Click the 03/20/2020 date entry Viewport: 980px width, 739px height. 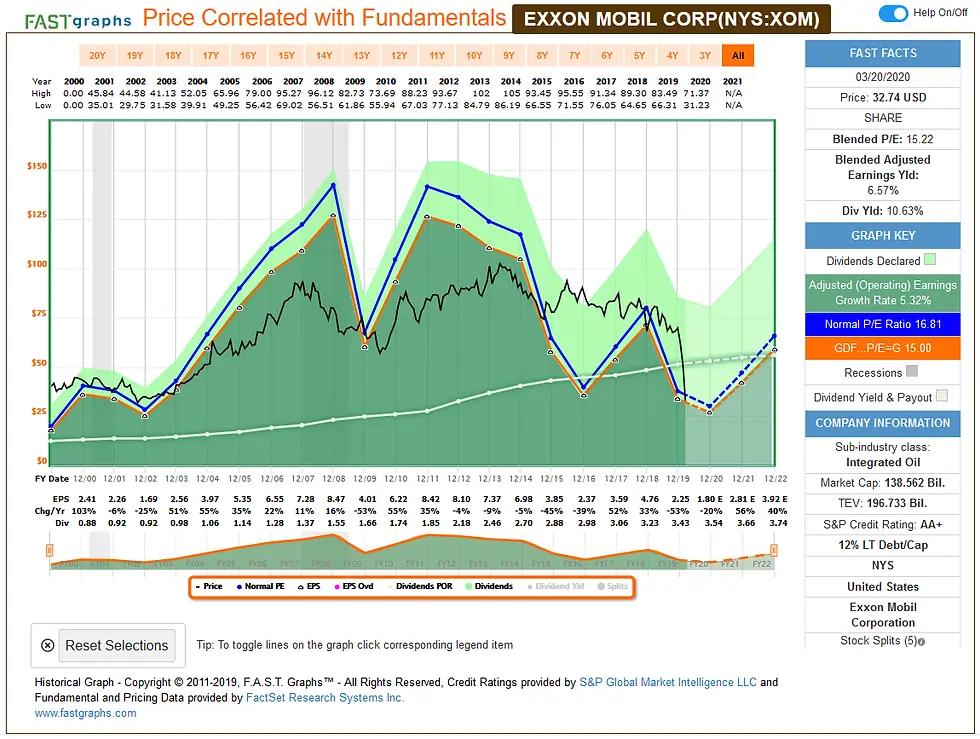[x=882, y=77]
